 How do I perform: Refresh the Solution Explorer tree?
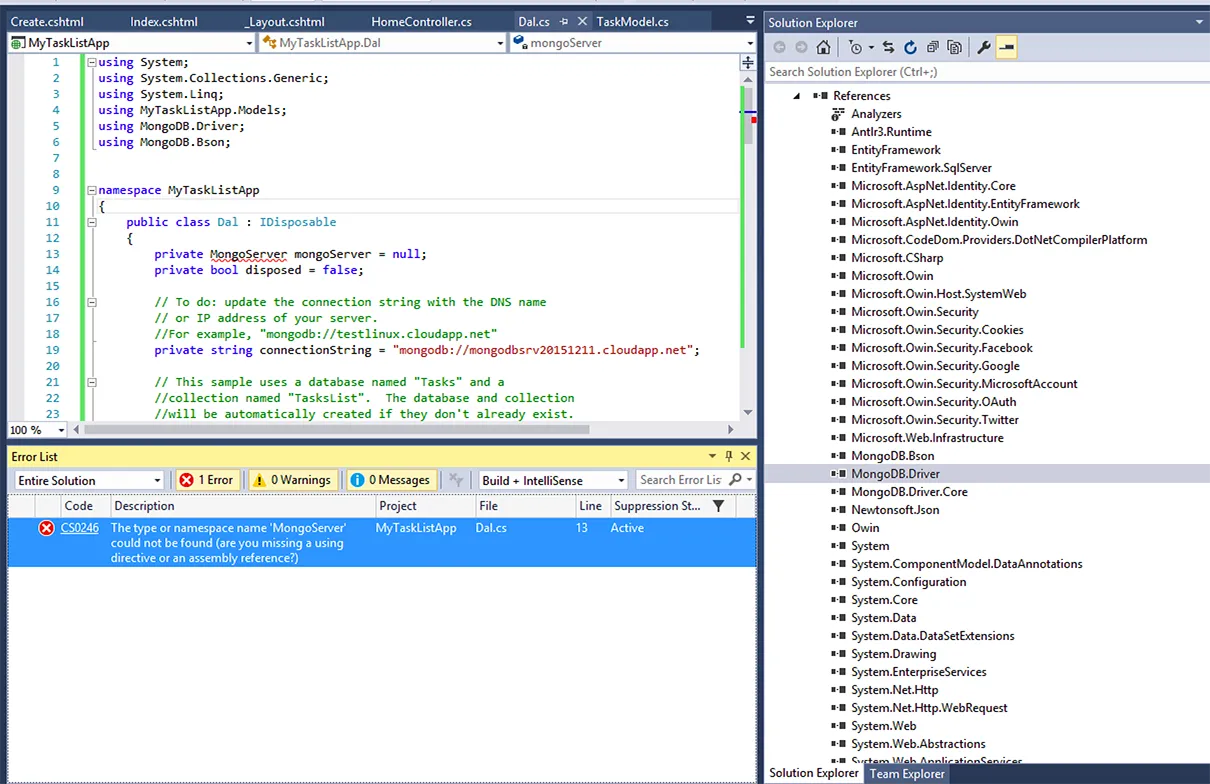[910, 47]
